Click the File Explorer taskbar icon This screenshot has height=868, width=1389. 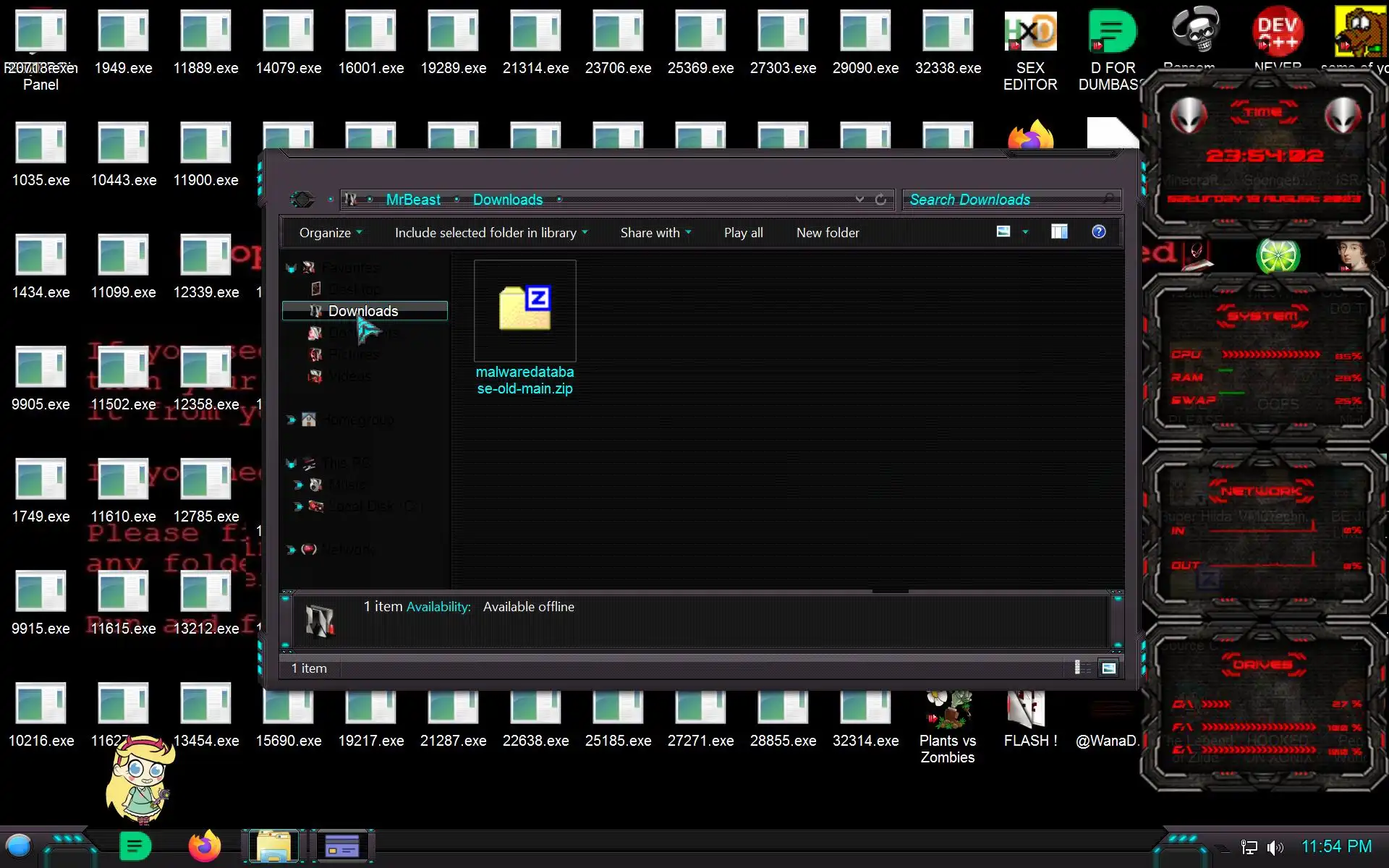pos(273,846)
